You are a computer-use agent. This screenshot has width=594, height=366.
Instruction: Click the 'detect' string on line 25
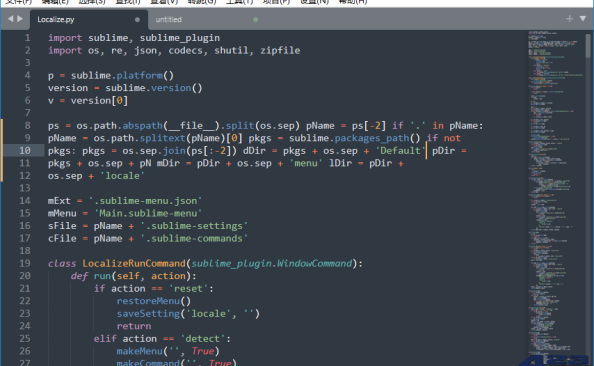pos(203,338)
